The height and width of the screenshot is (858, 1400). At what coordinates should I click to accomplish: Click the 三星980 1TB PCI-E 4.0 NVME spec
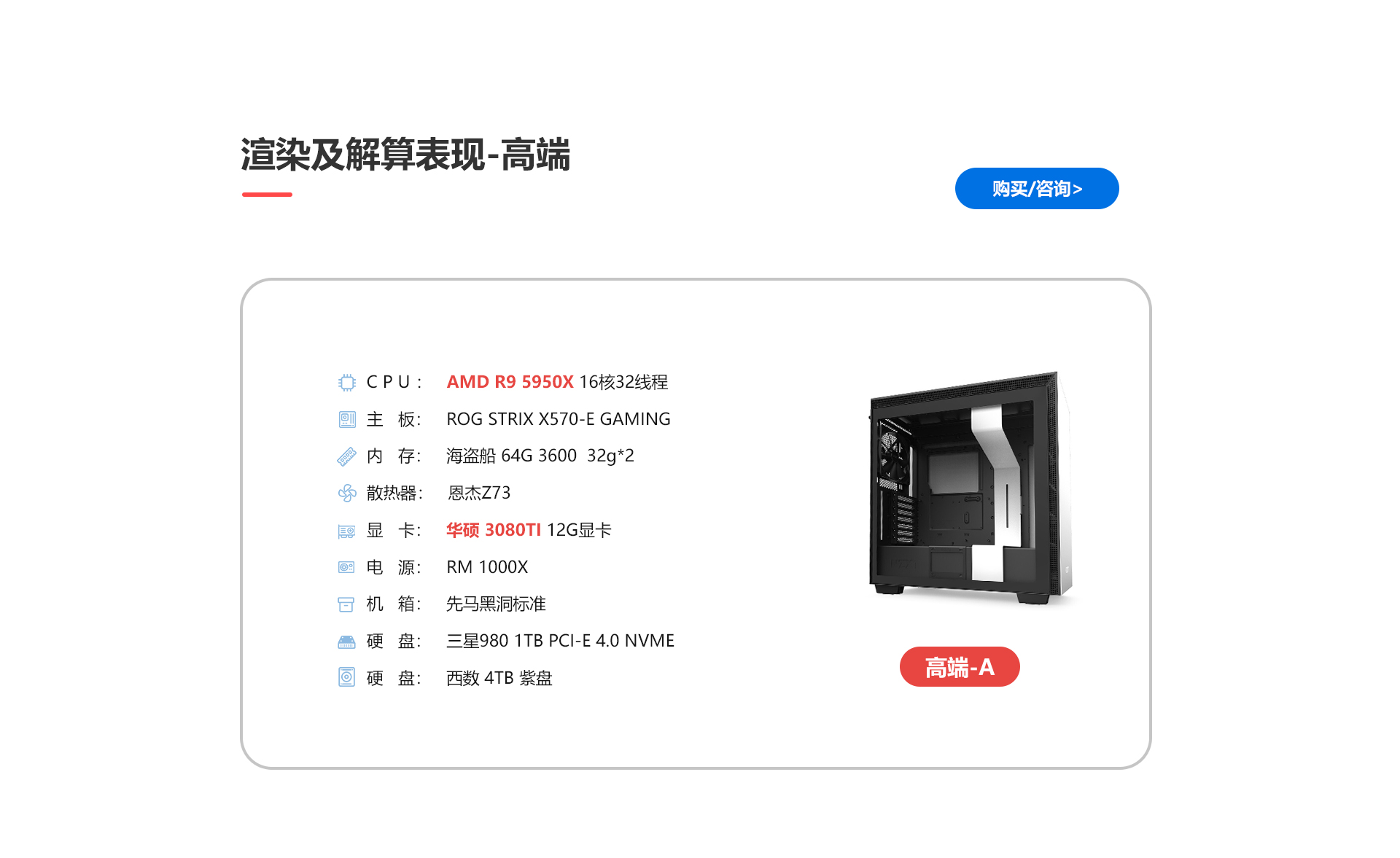click(x=560, y=641)
